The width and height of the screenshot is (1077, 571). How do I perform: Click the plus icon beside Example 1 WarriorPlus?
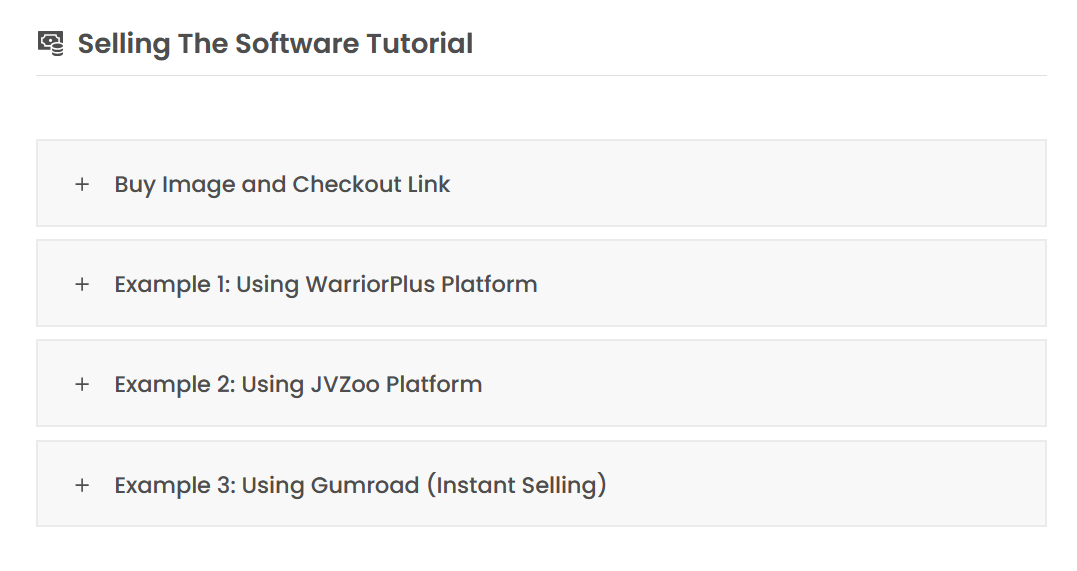tap(82, 284)
